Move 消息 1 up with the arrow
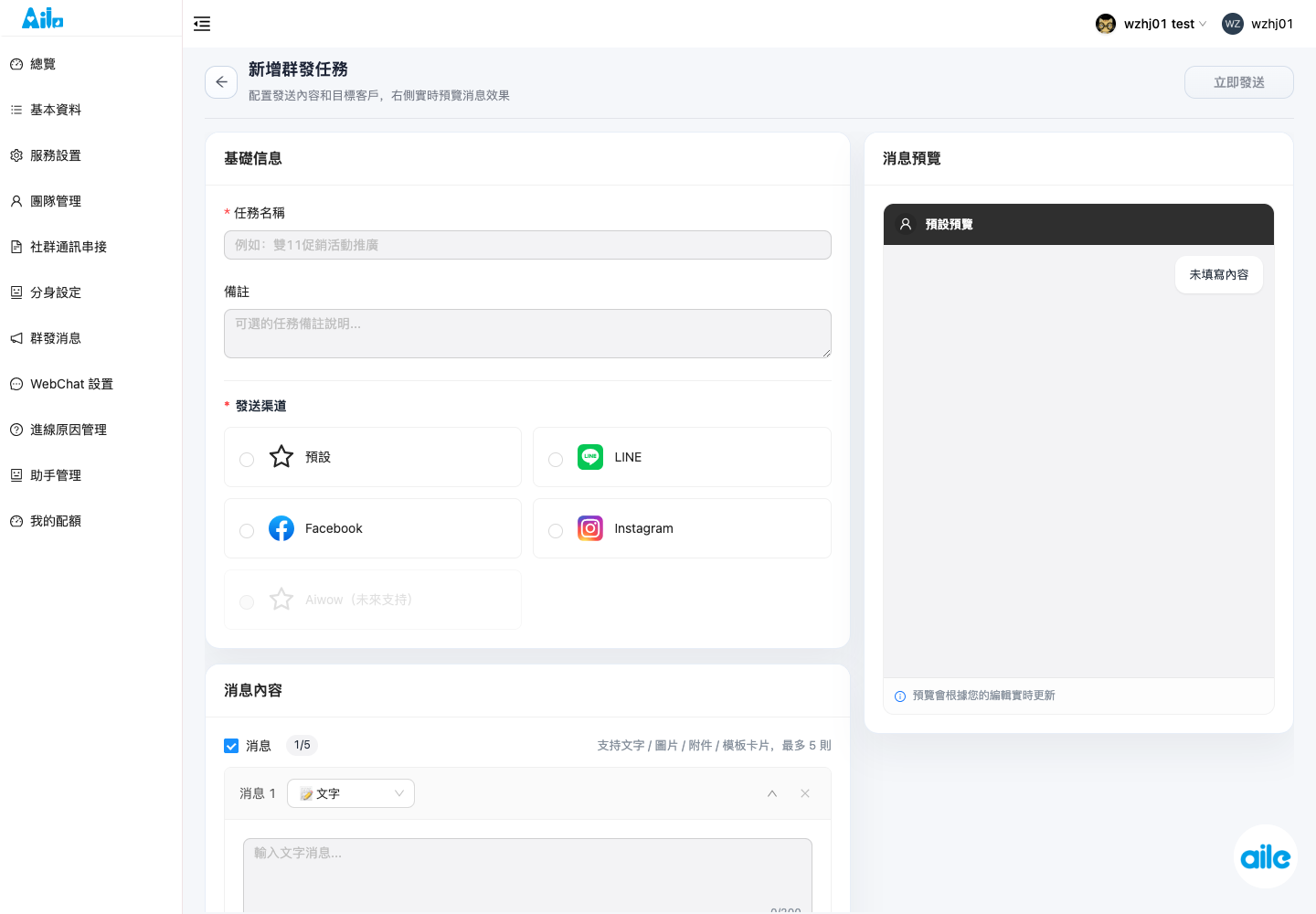This screenshot has height=914, width=1316. tap(772, 793)
